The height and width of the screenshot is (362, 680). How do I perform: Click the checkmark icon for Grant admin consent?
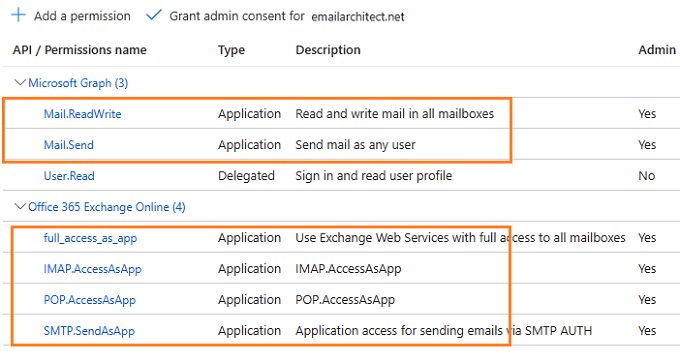click(154, 15)
